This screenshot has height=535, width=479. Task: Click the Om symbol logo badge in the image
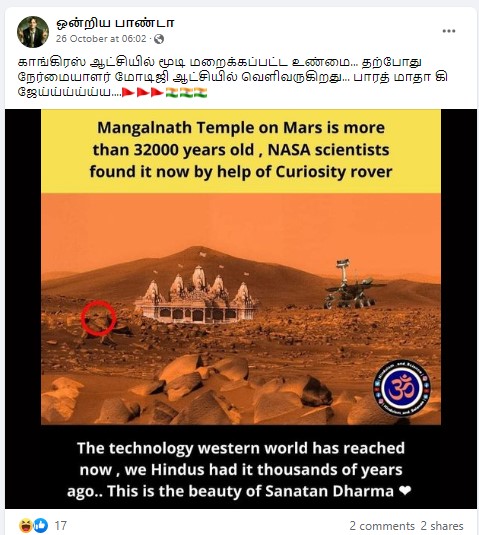(x=402, y=388)
